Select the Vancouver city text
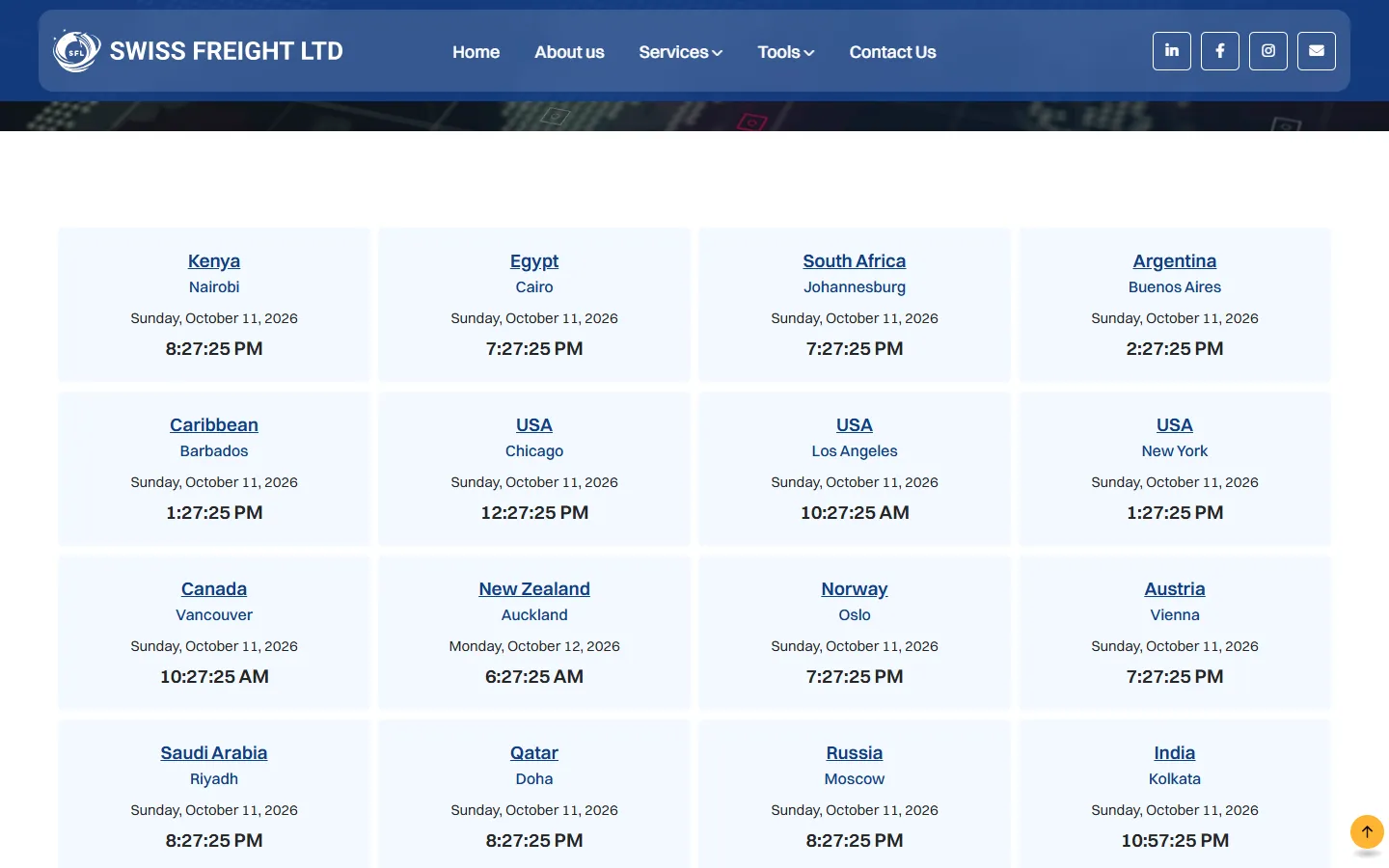1389x868 pixels. click(x=214, y=615)
